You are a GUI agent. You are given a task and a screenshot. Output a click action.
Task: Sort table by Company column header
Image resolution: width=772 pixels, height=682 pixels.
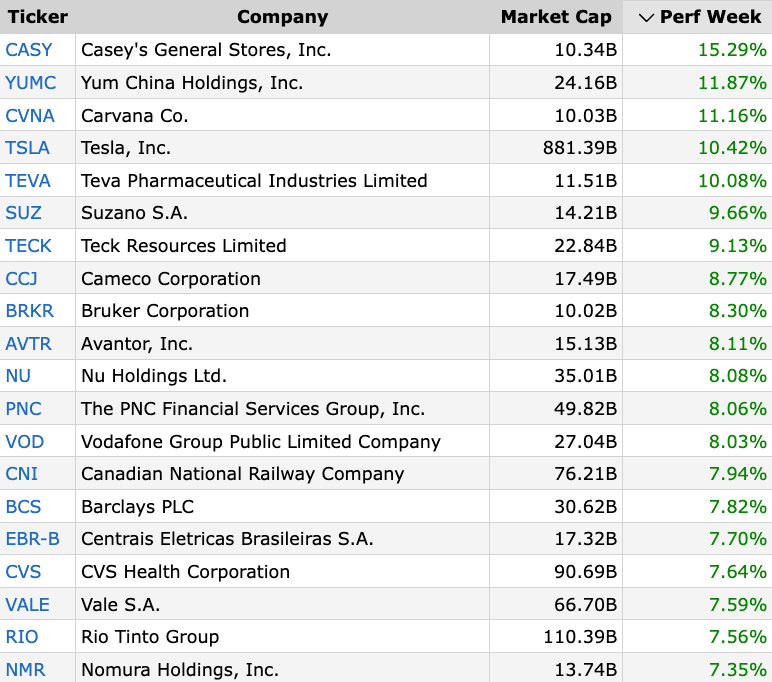click(282, 17)
